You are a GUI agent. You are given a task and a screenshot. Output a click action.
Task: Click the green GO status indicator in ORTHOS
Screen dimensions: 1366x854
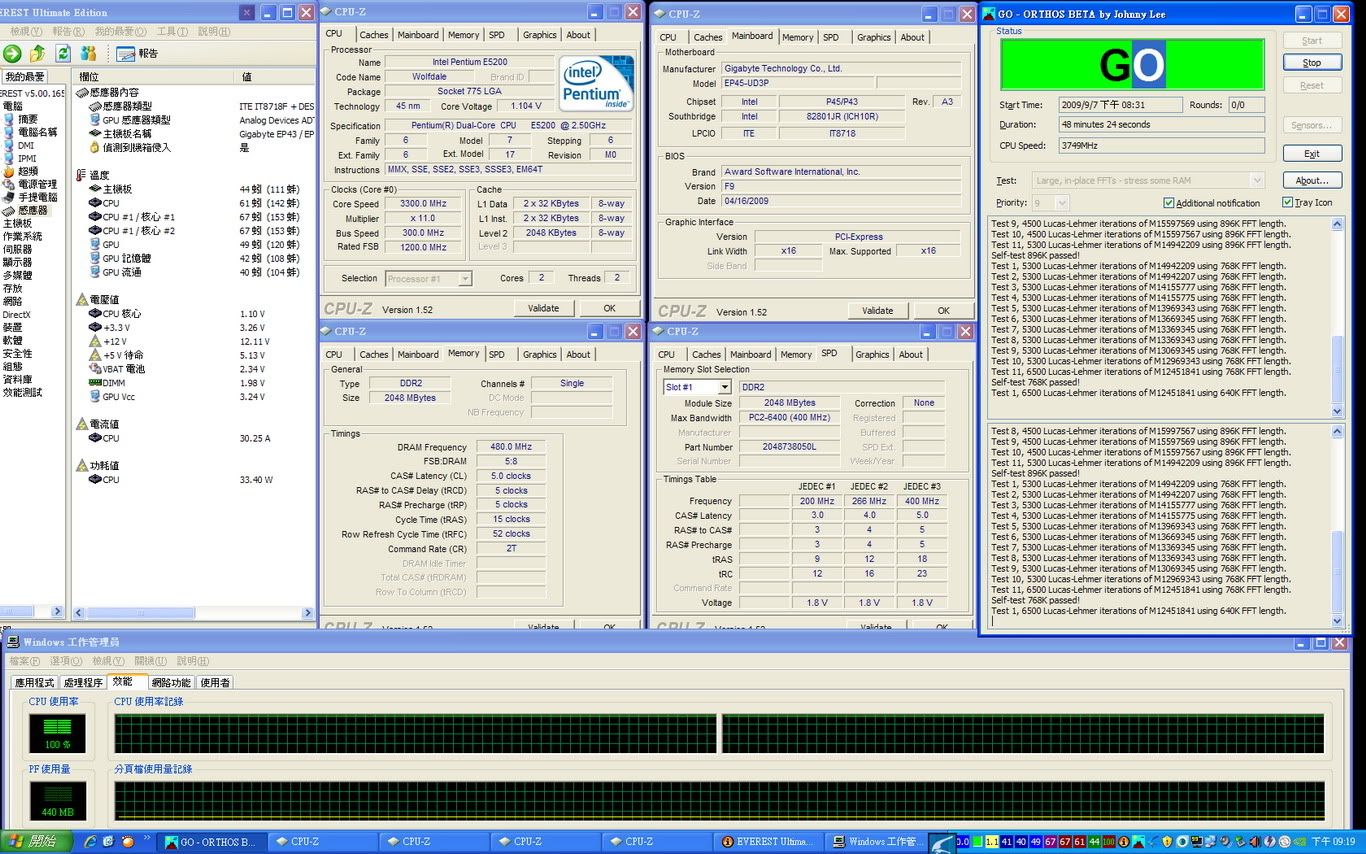(x=1132, y=65)
